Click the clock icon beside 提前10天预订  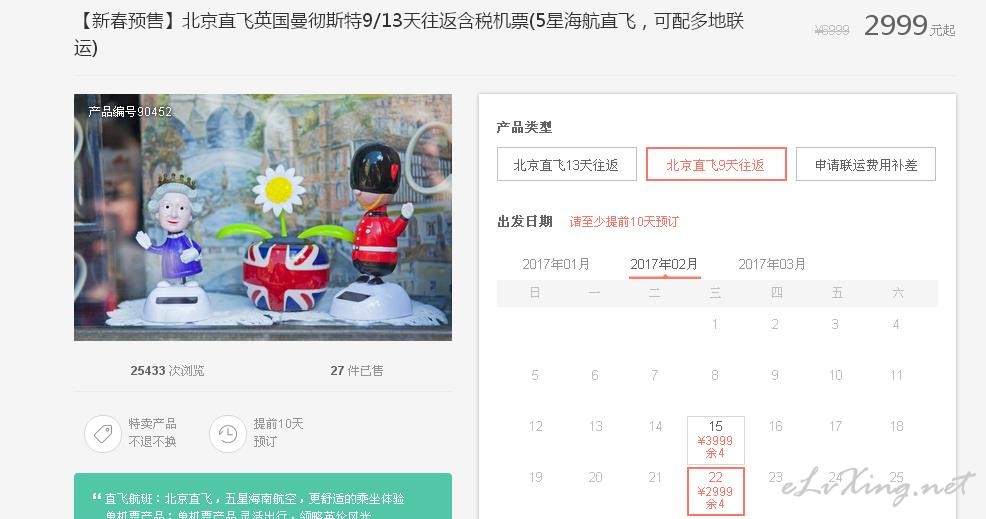click(x=228, y=433)
